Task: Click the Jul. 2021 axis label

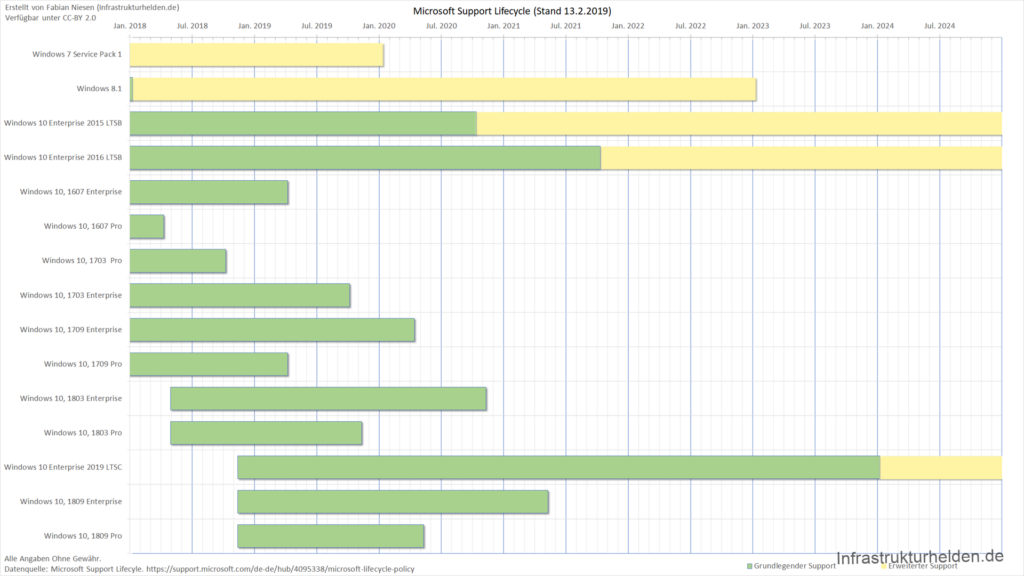Action: (566, 26)
